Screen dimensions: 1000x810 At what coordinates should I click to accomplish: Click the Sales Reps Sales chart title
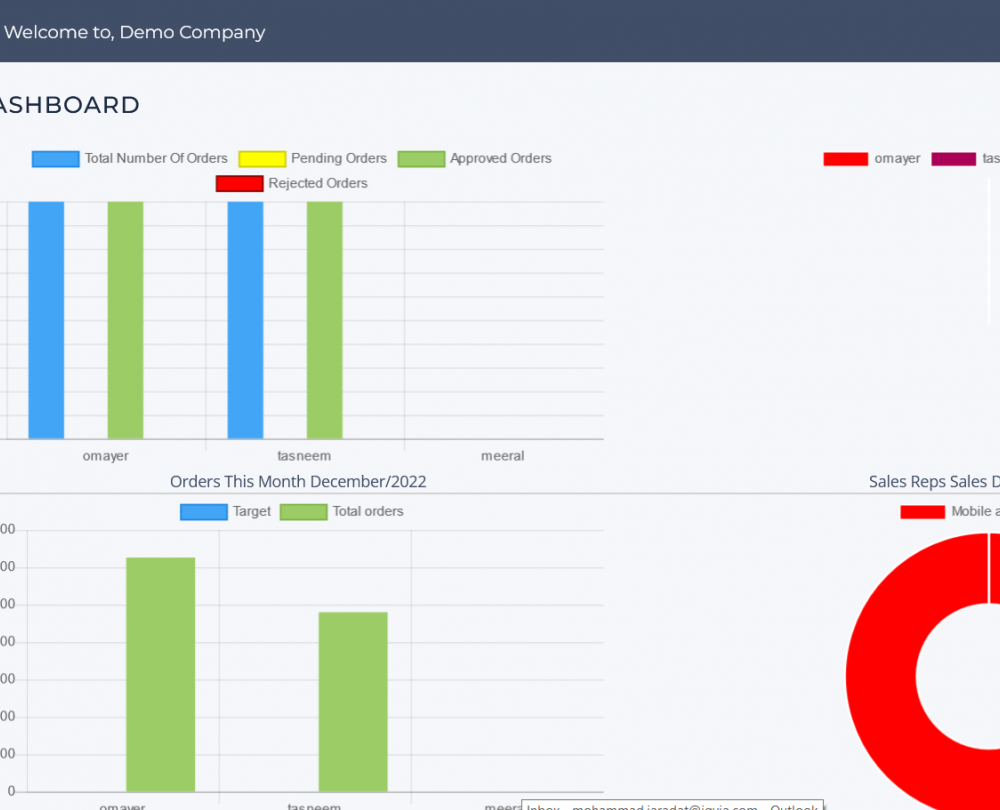point(934,482)
